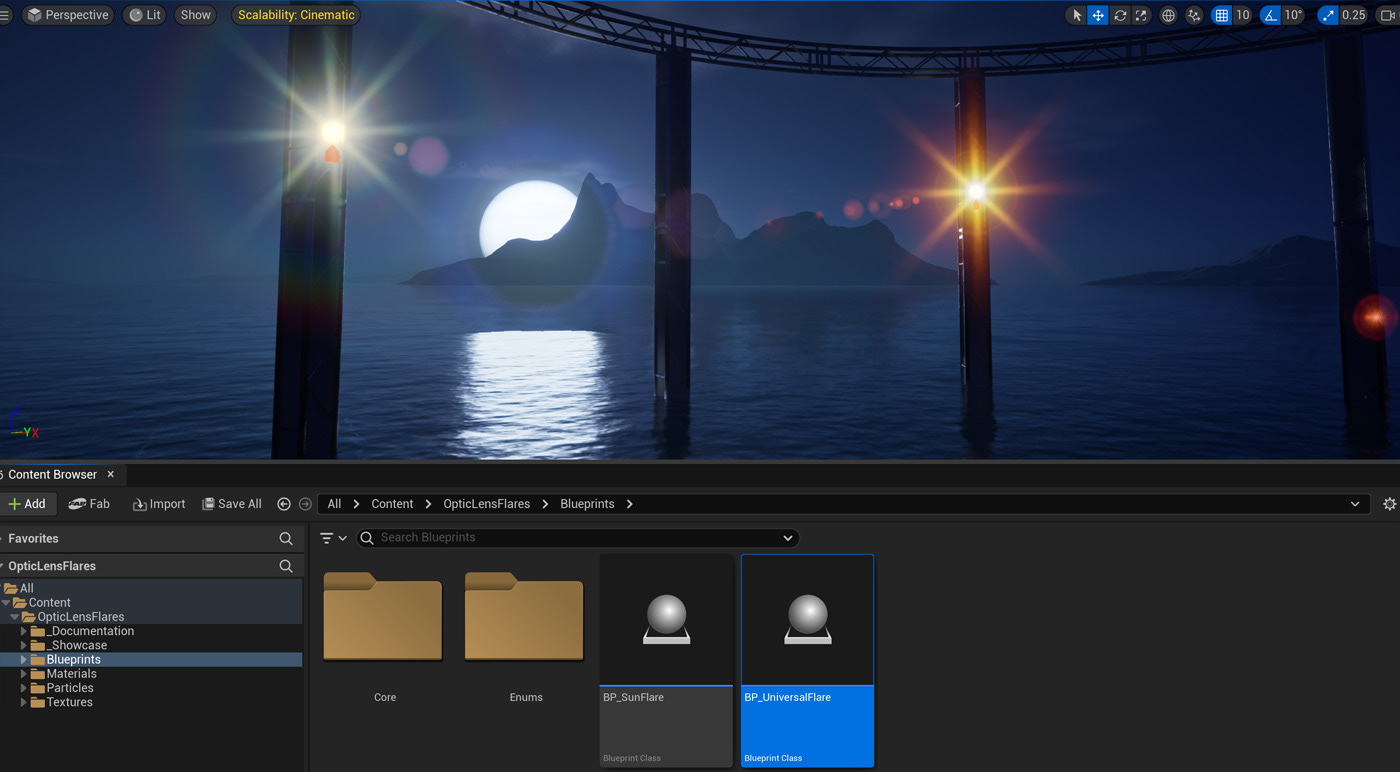Activate the scale gizmo tool
1400x772 pixels.
point(1141,15)
